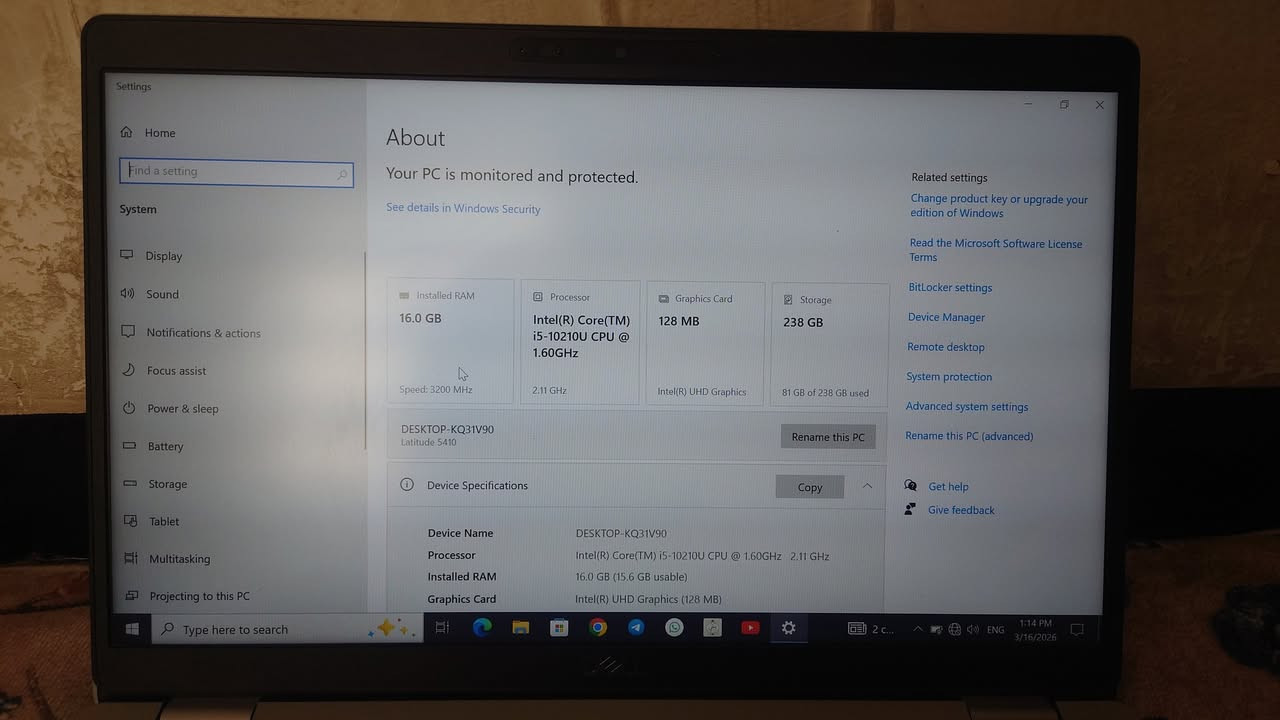Open the Windows Start menu
Screen dimensions: 1280x720
(x=131, y=628)
